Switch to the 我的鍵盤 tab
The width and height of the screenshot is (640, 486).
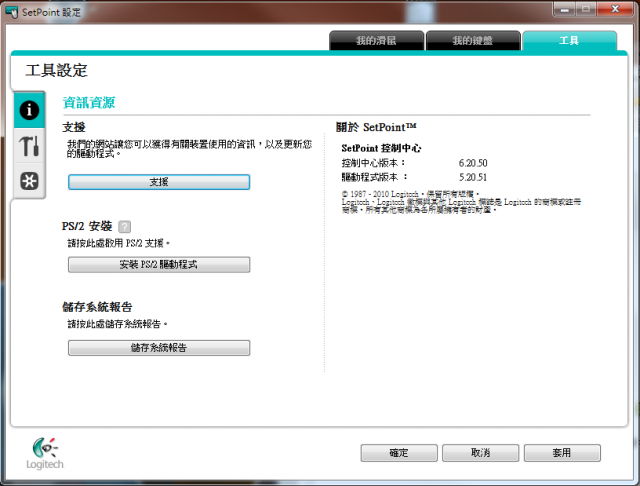click(x=473, y=40)
